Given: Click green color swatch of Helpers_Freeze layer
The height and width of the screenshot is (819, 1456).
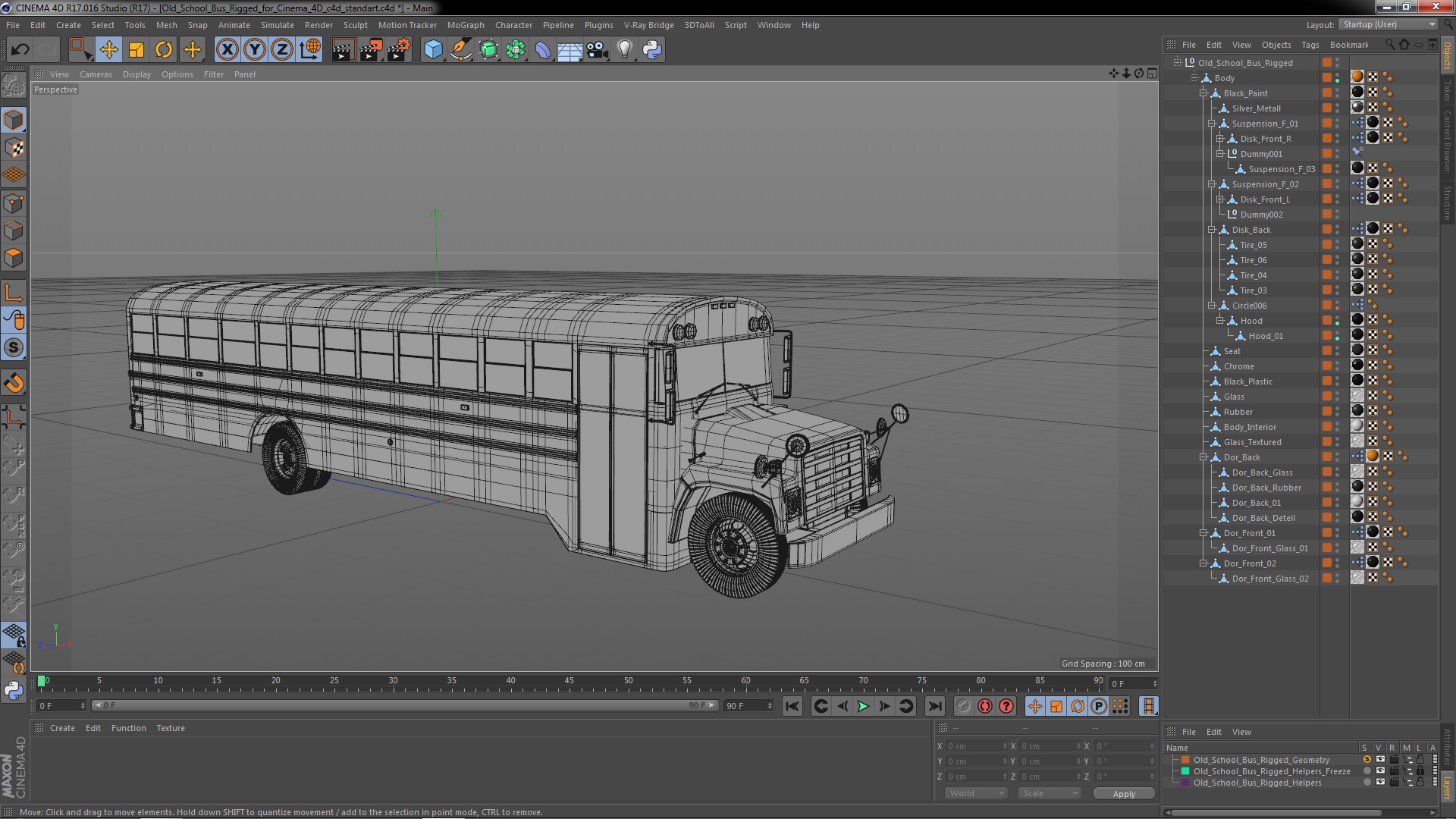Looking at the screenshot, I should (x=1185, y=771).
